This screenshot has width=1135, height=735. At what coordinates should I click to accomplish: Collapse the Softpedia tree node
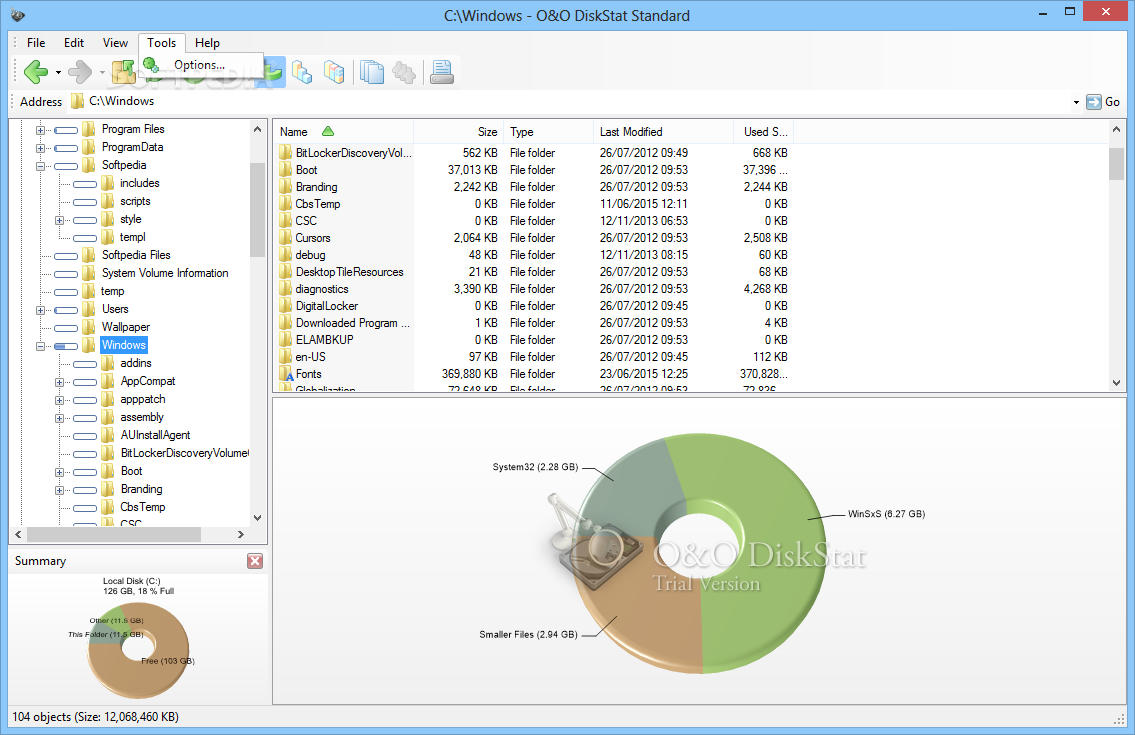click(41, 166)
